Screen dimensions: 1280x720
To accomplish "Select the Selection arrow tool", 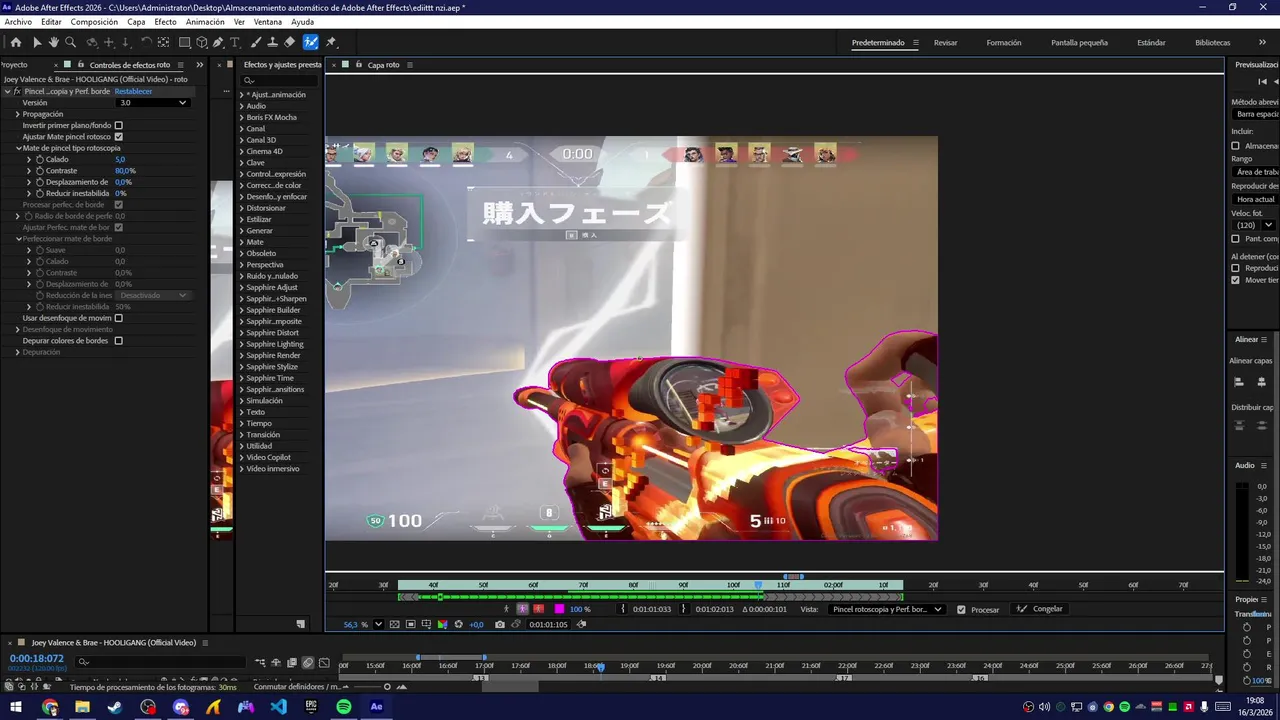I will point(36,42).
